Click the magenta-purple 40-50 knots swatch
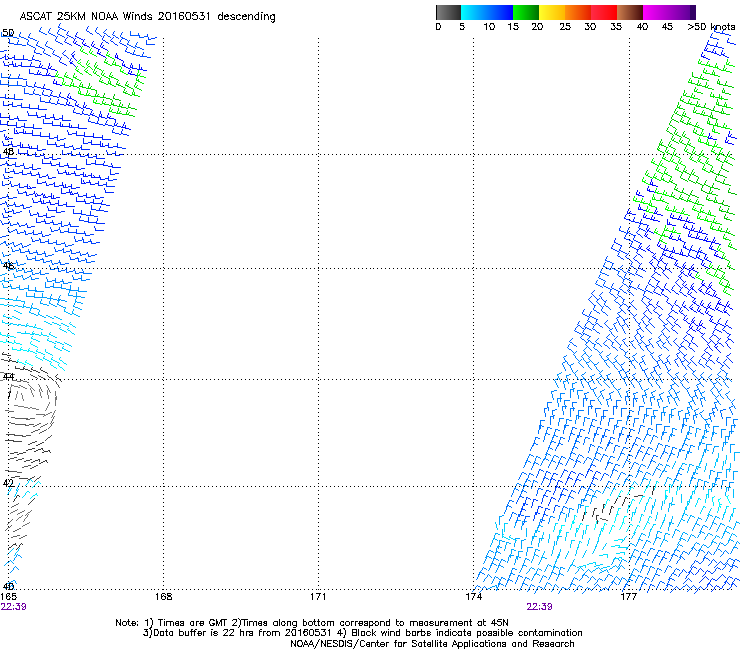This screenshot has height=650, width=740. pos(669,12)
